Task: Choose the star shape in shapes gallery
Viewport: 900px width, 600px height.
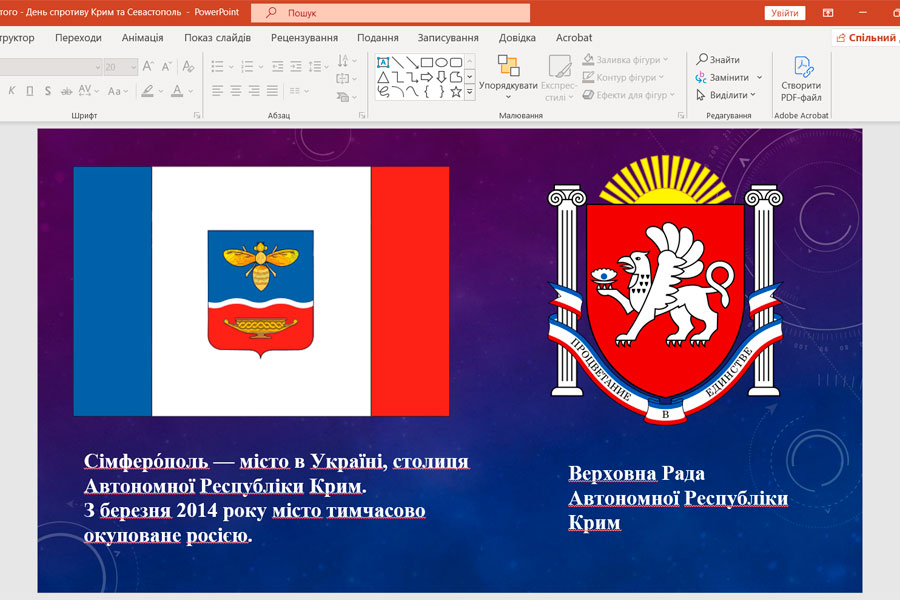Action: click(456, 91)
